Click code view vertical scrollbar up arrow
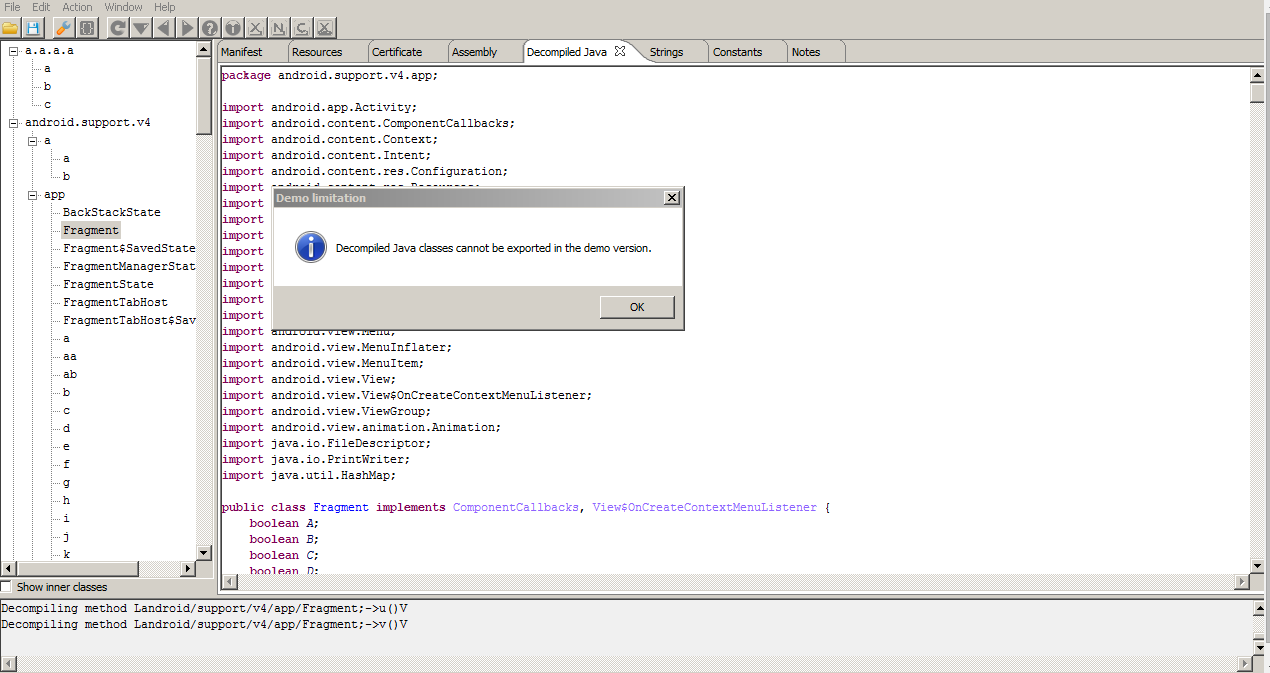 [1258, 75]
